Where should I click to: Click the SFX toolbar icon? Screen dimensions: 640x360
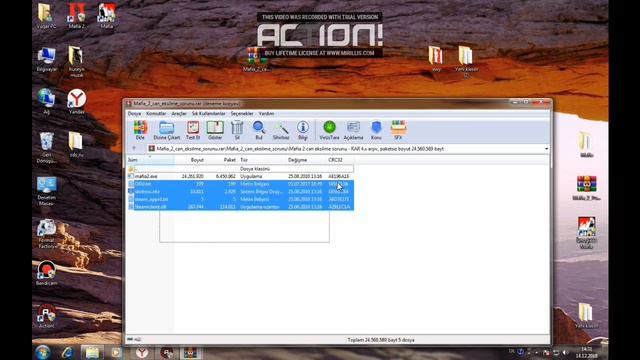click(398, 130)
